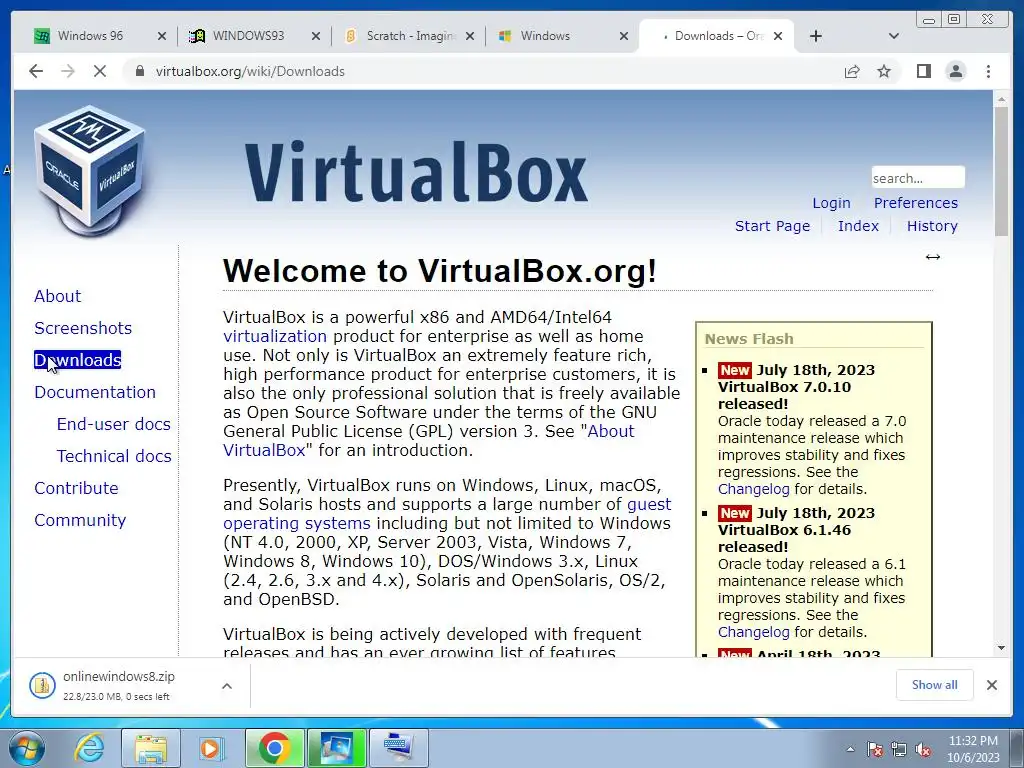Open the Community link

(x=80, y=520)
